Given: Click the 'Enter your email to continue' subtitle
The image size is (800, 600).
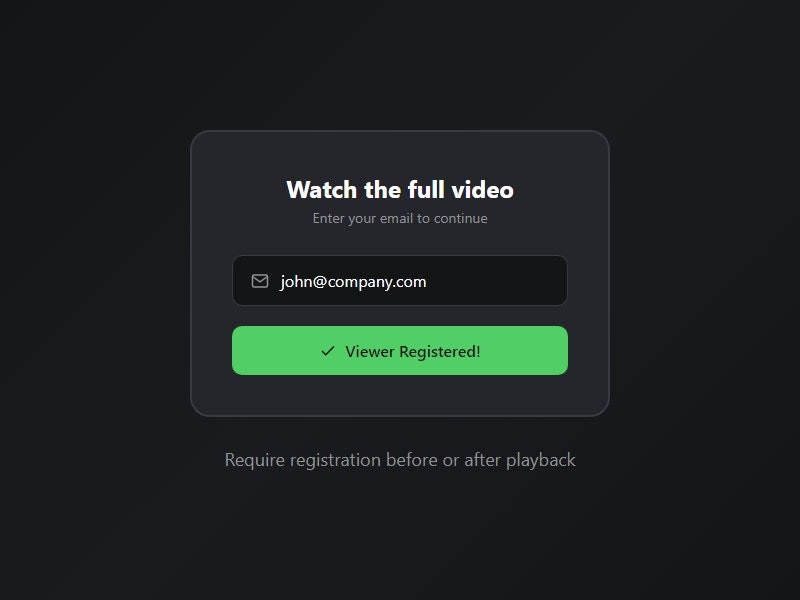Looking at the screenshot, I should tap(400, 218).
